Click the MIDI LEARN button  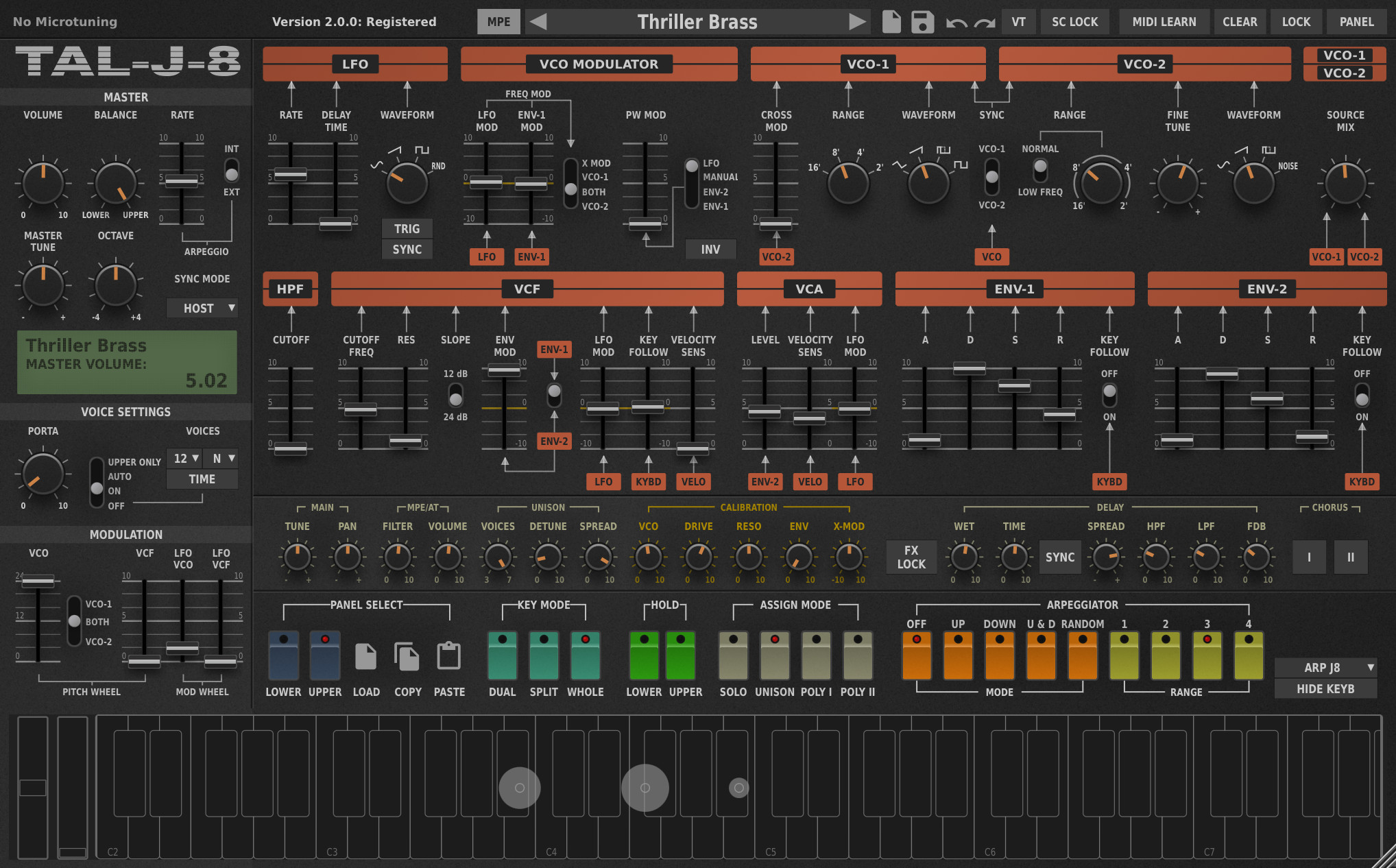click(x=1164, y=22)
